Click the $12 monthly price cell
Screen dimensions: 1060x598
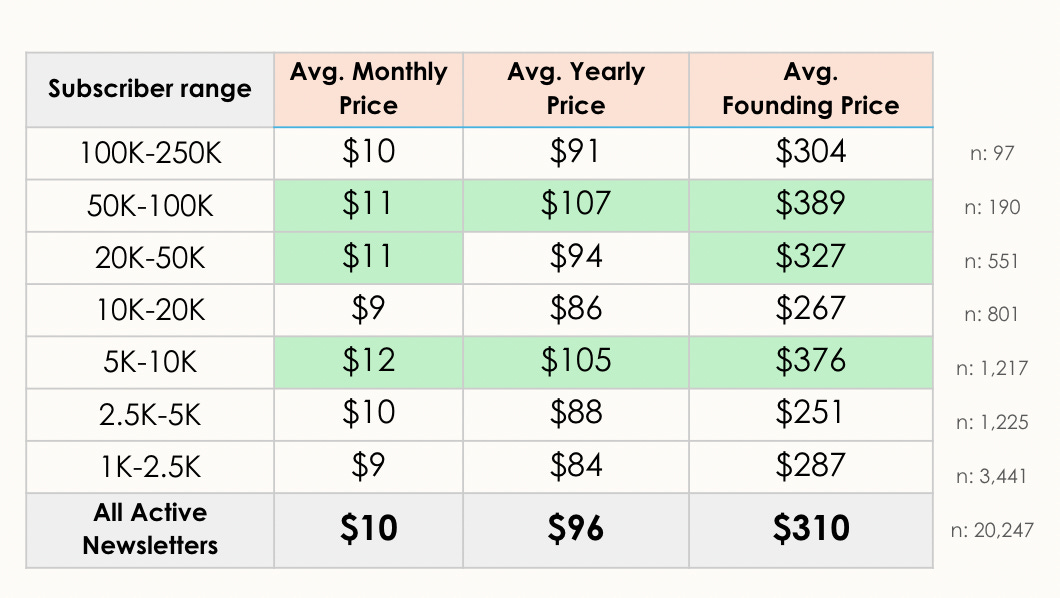[x=368, y=362]
